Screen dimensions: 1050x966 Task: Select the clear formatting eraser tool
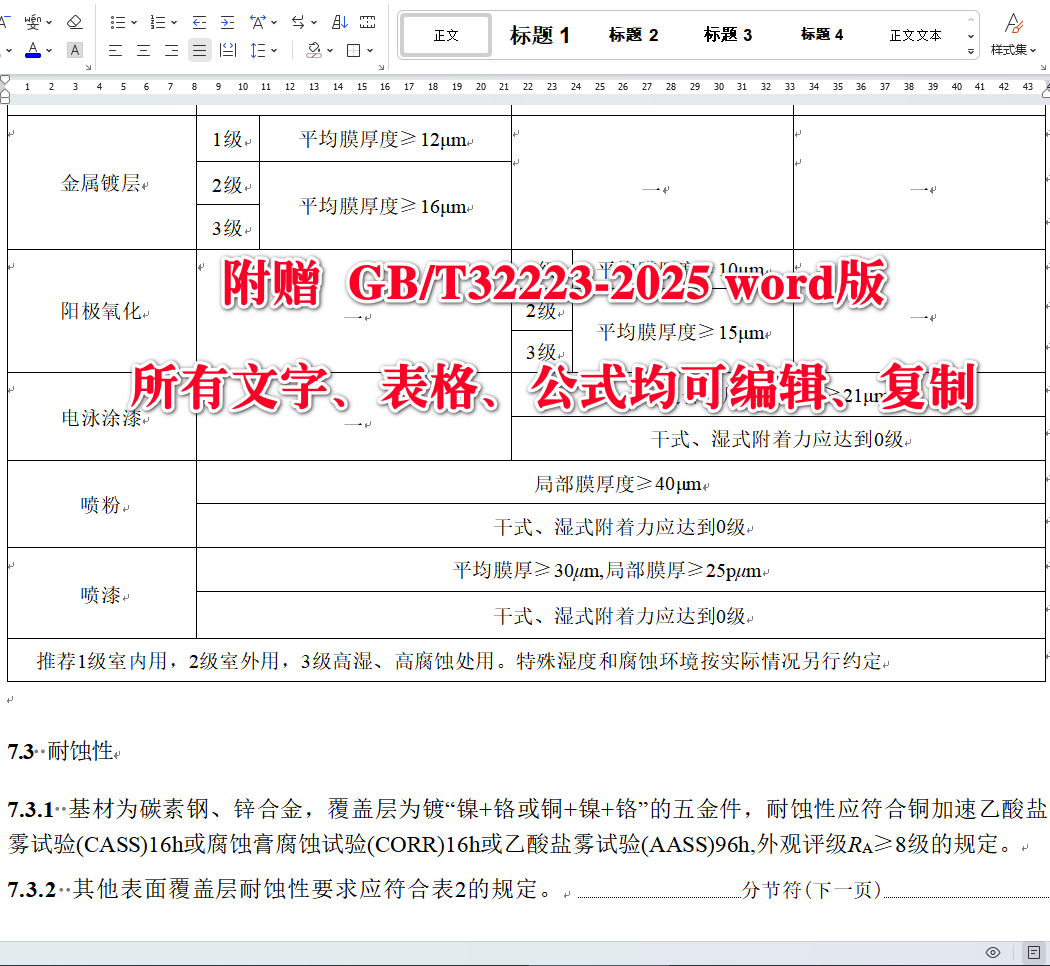(74, 21)
